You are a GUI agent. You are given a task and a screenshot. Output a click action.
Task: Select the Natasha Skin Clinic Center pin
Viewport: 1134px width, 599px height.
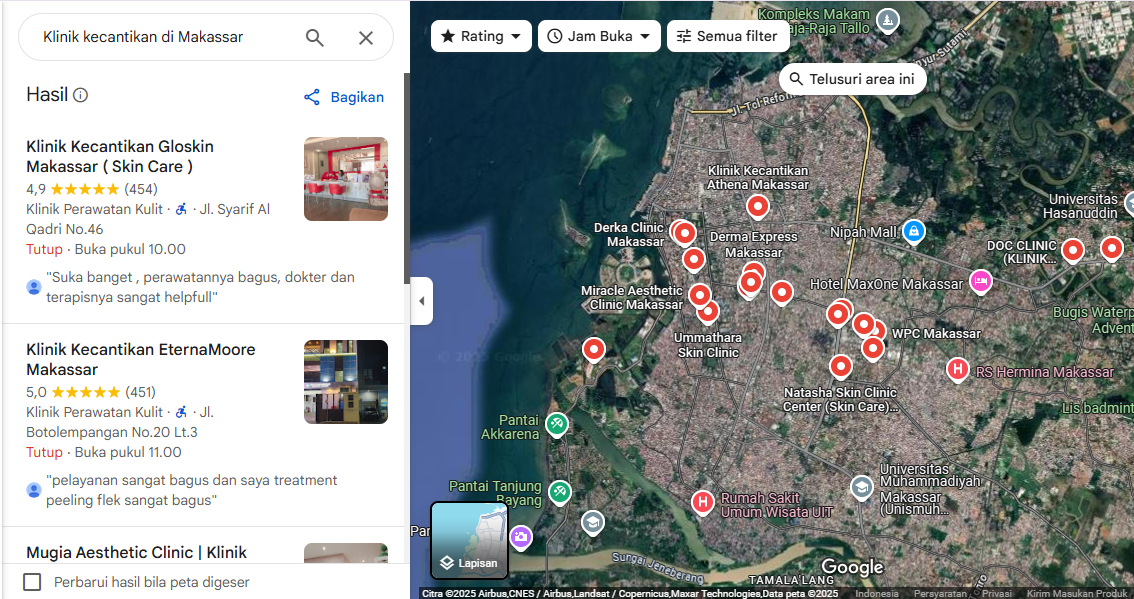point(840,367)
